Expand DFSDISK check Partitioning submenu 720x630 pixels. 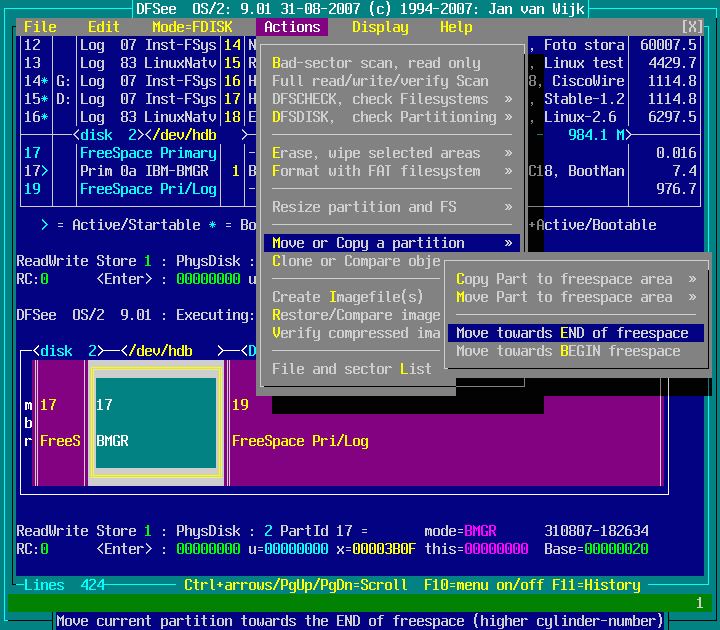click(390, 117)
